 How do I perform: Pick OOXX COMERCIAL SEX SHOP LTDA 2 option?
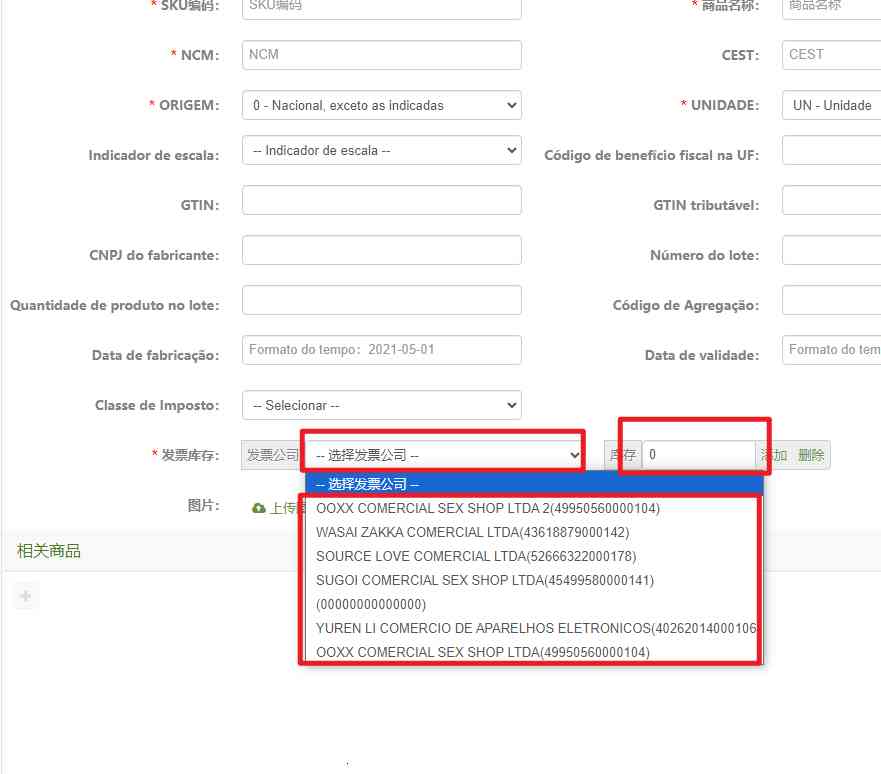tap(487, 508)
